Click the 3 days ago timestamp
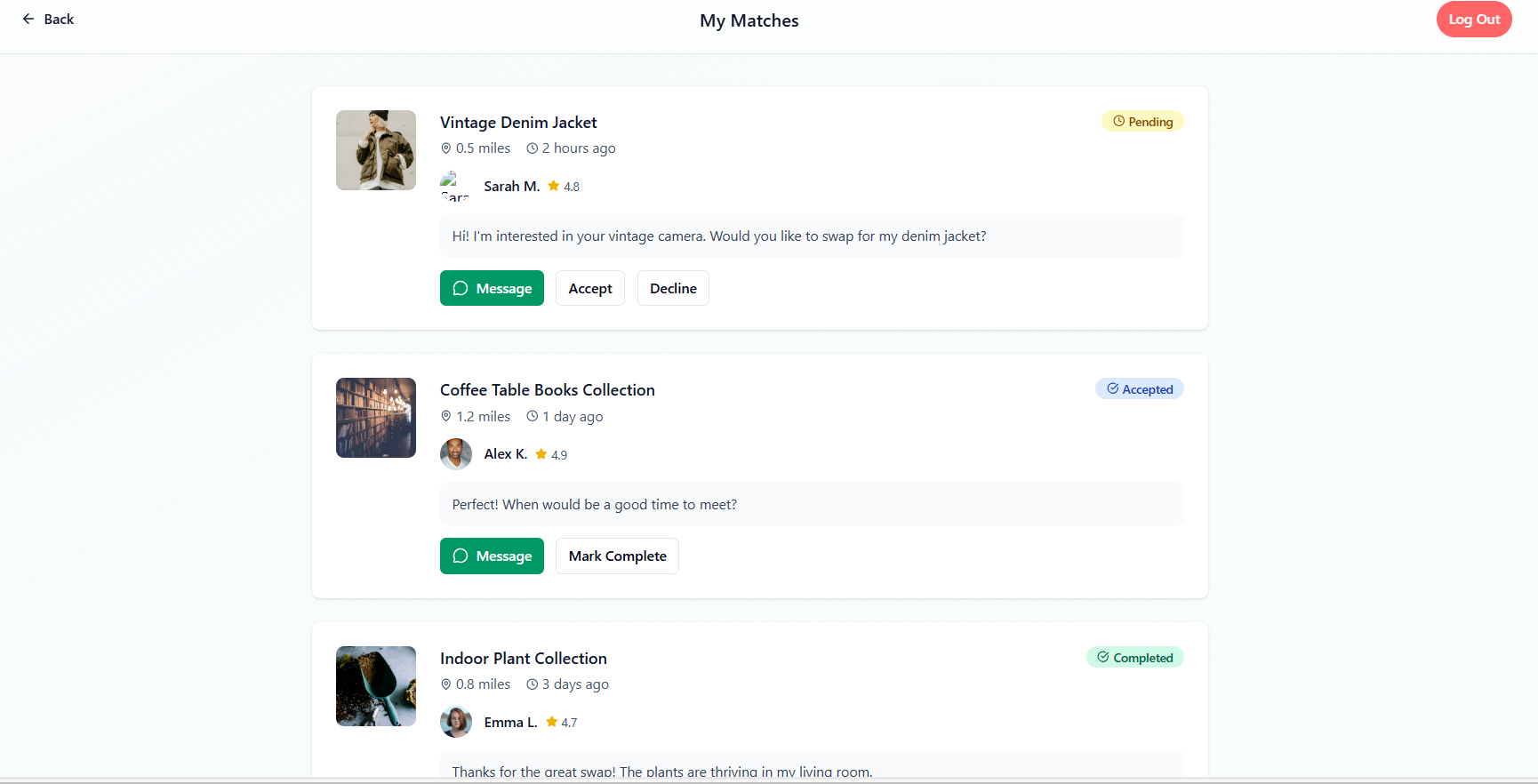 tap(575, 684)
